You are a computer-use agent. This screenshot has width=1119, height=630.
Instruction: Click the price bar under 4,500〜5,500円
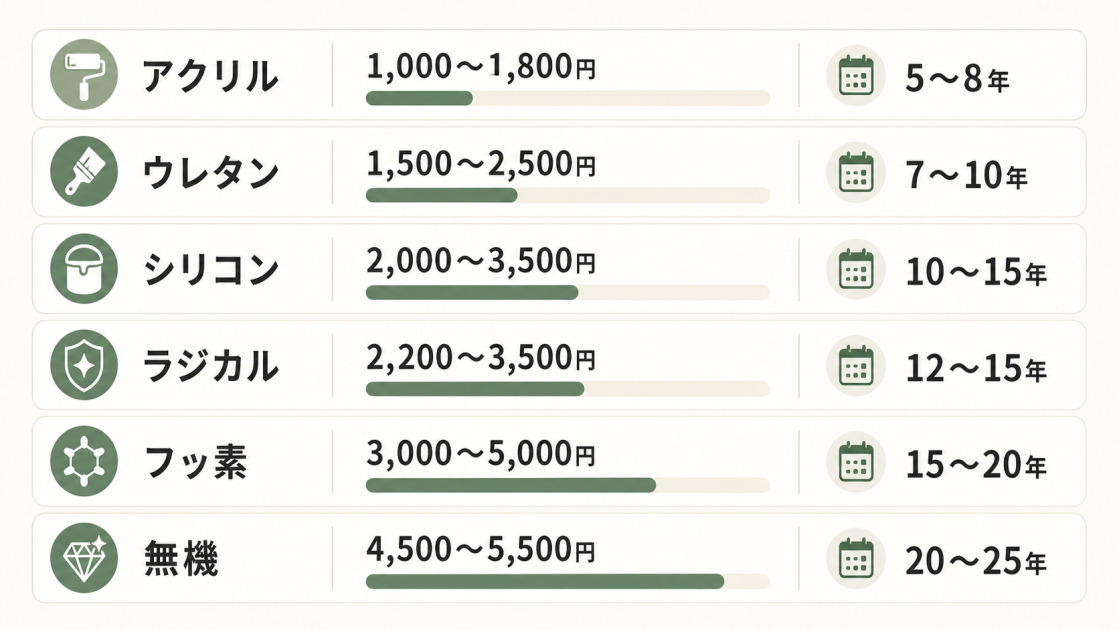point(567,581)
